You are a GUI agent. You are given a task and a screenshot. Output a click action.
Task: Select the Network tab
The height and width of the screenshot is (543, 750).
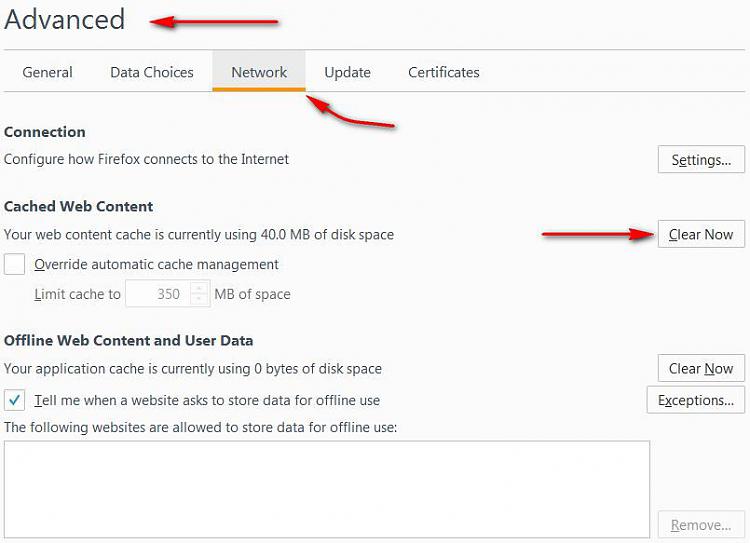tap(259, 72)
